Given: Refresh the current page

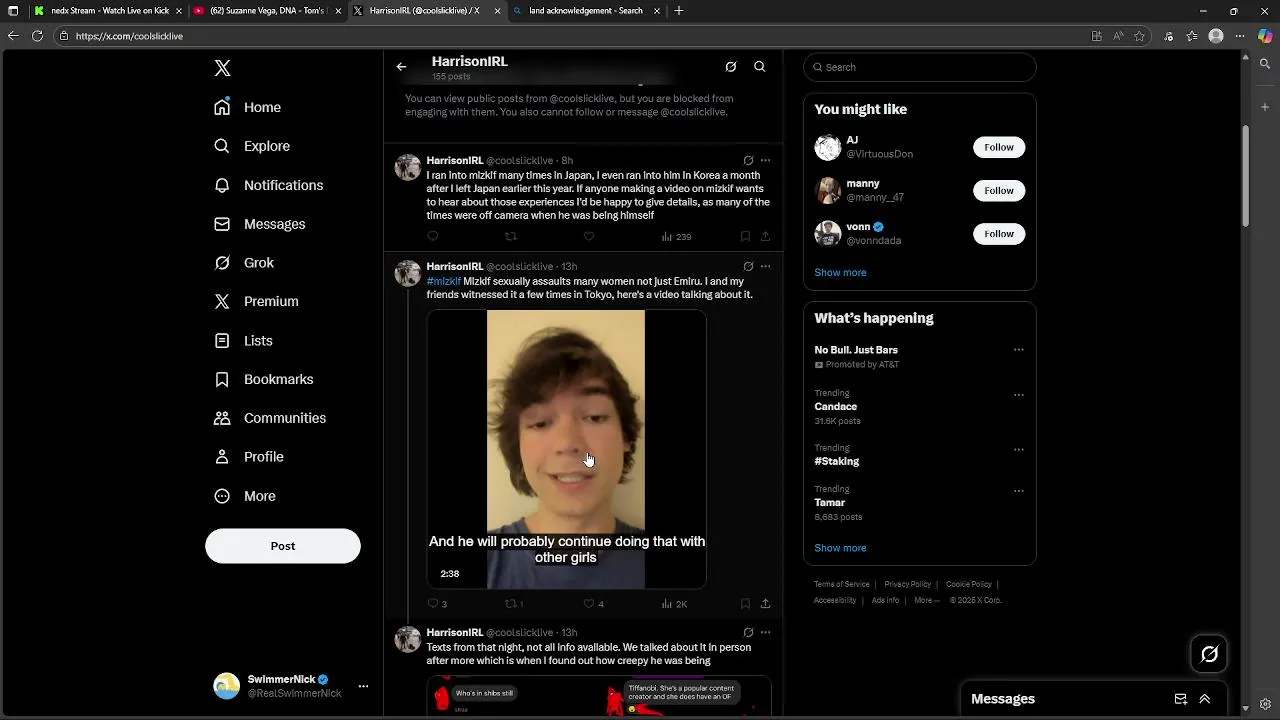Looking at the screenshot, I should click(x=37, y=36).
